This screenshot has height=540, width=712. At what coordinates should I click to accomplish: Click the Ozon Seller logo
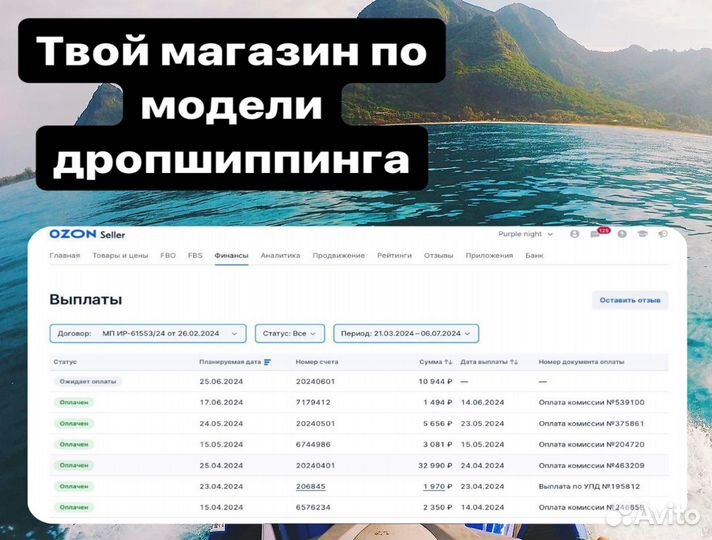point(87,234)
